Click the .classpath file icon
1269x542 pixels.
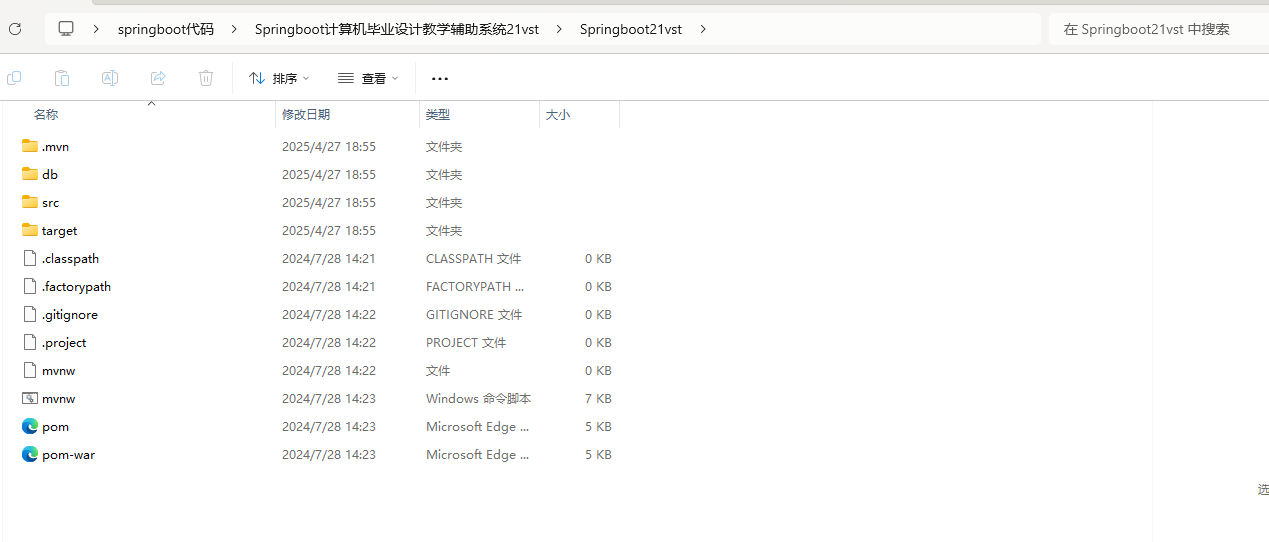[30, 258]
